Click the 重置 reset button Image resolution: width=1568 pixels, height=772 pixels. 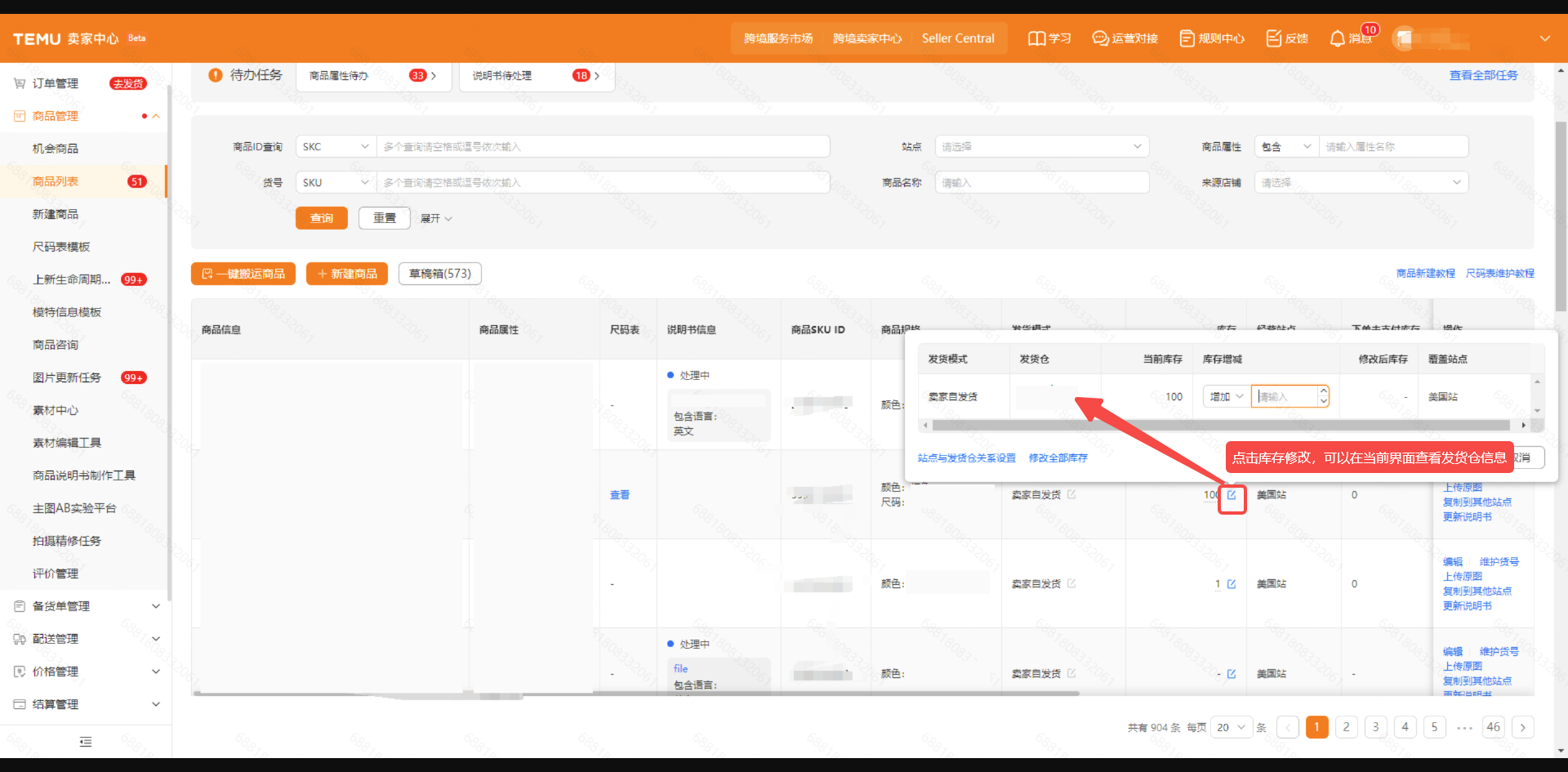(385, 218)
